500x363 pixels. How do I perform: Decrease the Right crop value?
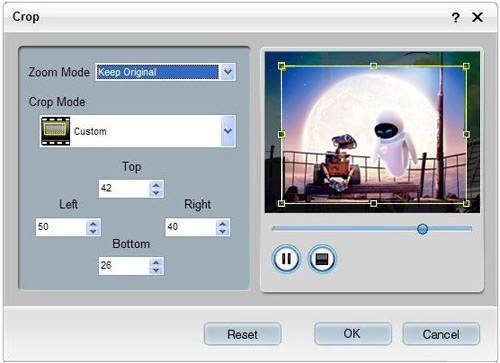click(223, 232)
